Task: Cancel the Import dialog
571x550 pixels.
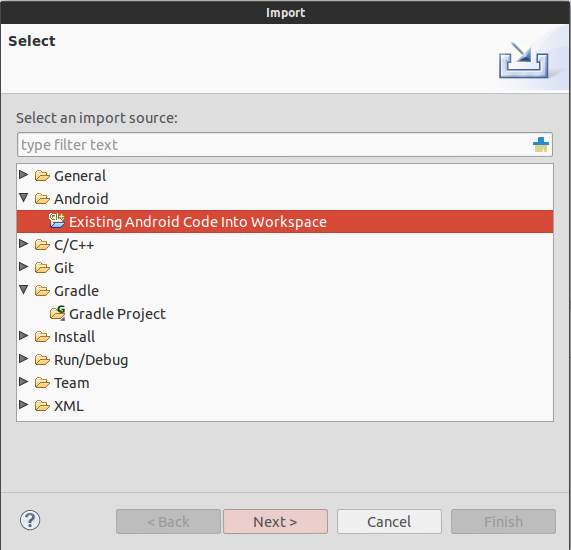Action: point(389,522)
